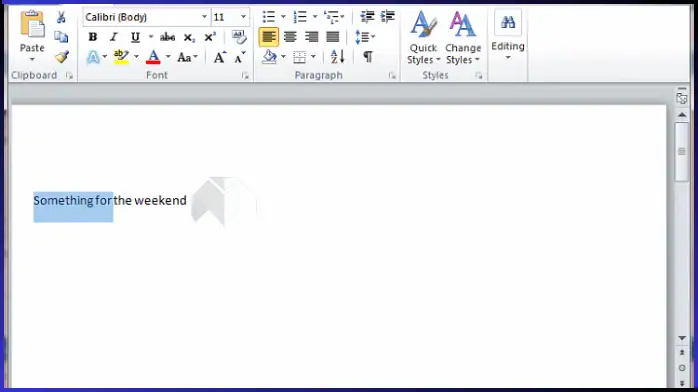Click Next Page double arrow
This screenshot has width=698, height=392.
point(682,383)
